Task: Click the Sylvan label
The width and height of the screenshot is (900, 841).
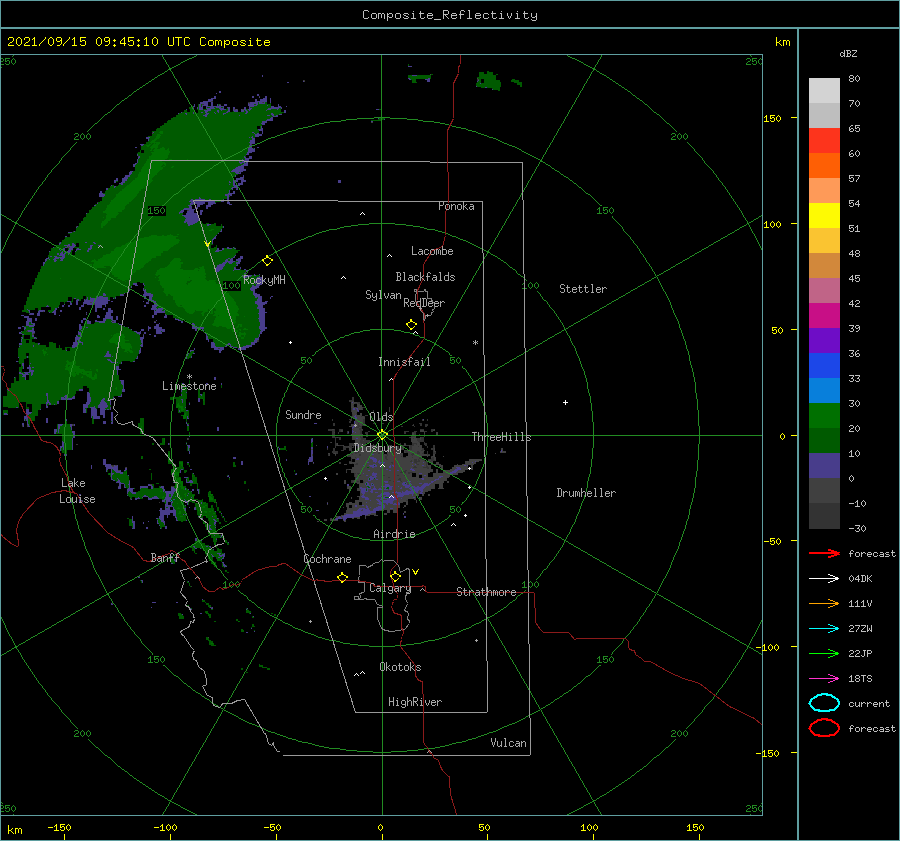Action: (x=383, y=295)
